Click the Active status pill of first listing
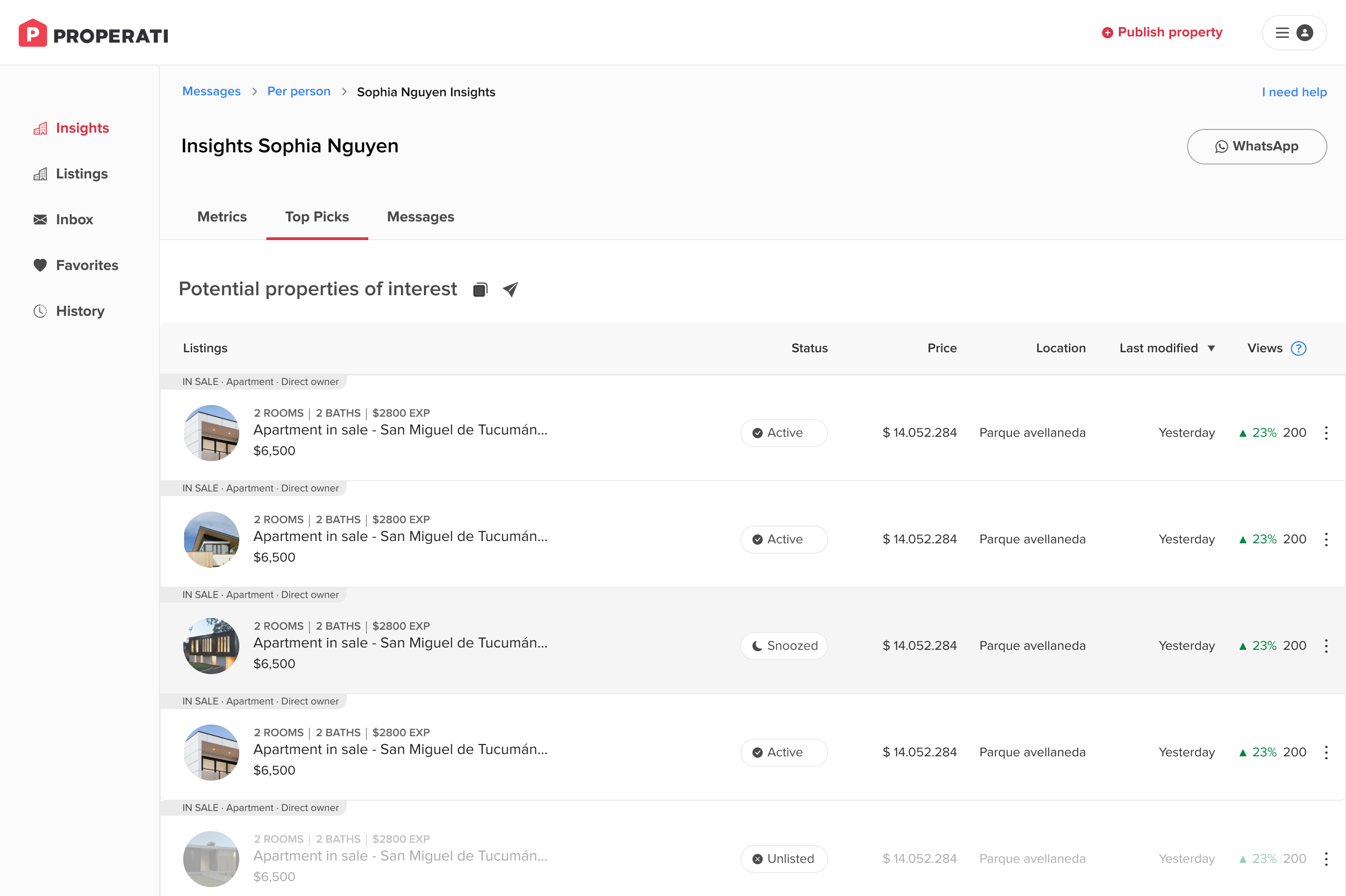The height and width of the screenshot is (896, 1346). tap(784, 433)
